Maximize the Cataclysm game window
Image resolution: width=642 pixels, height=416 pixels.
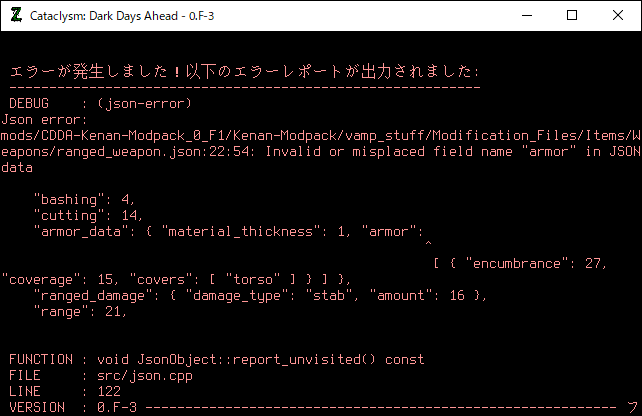pos(572,15)
